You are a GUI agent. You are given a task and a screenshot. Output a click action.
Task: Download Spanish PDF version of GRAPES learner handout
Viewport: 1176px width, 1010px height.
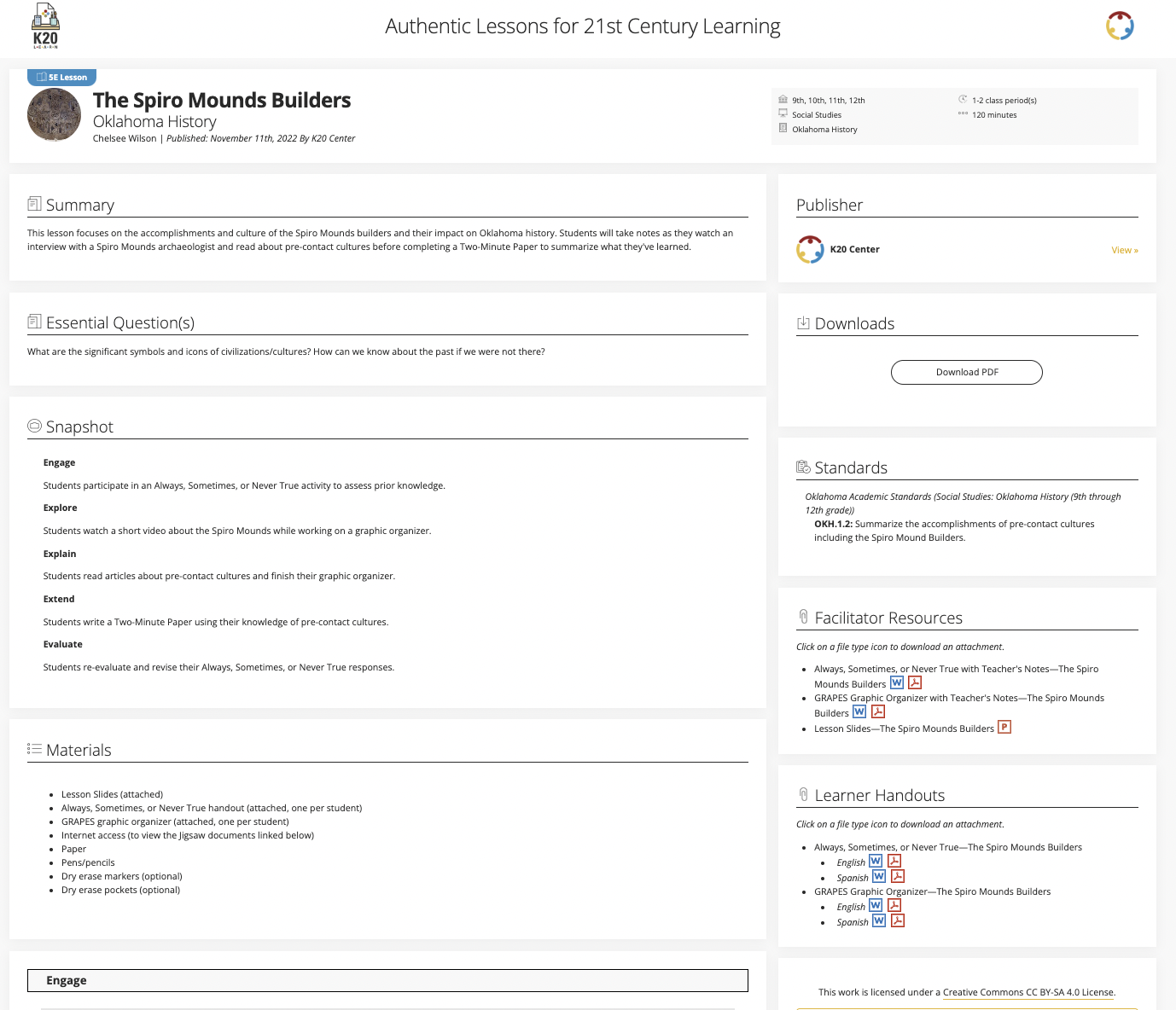point(898,921)
